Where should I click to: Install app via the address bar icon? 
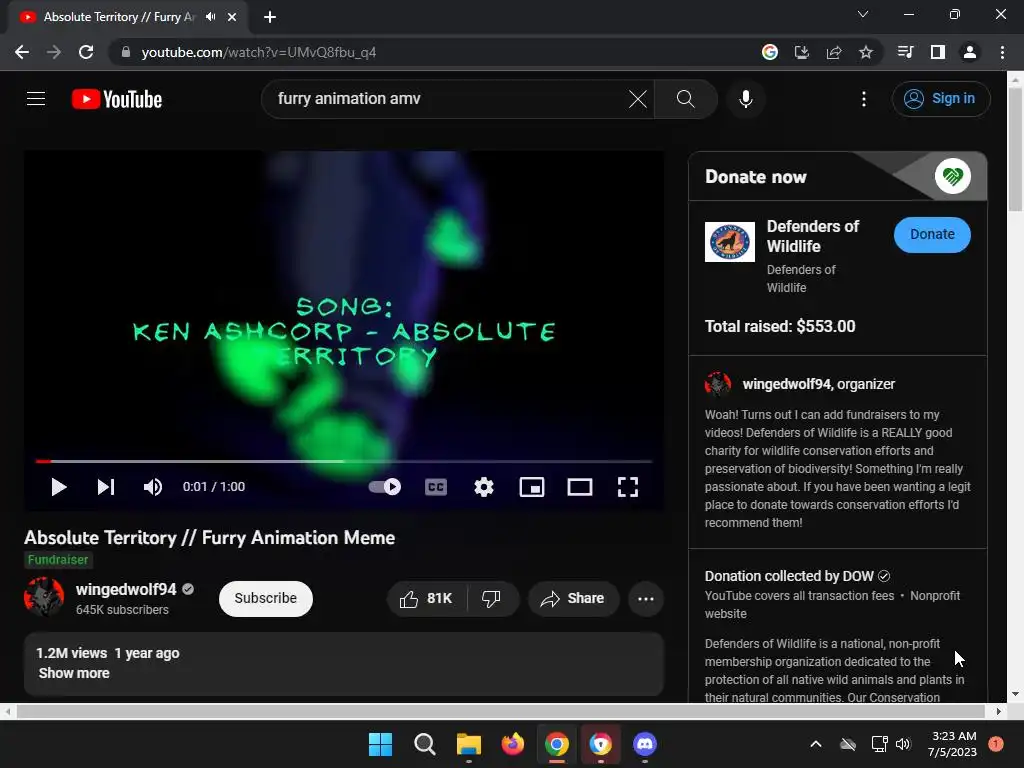801,52
